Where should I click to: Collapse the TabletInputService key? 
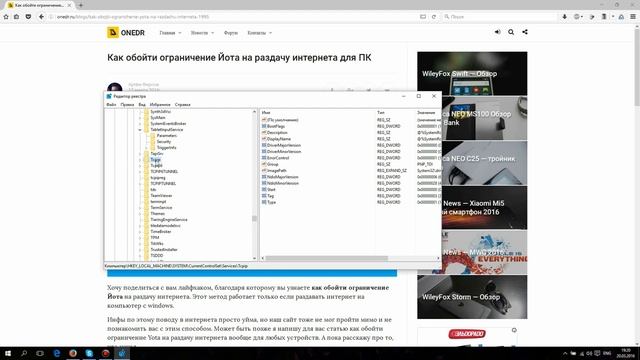point(140,130)
